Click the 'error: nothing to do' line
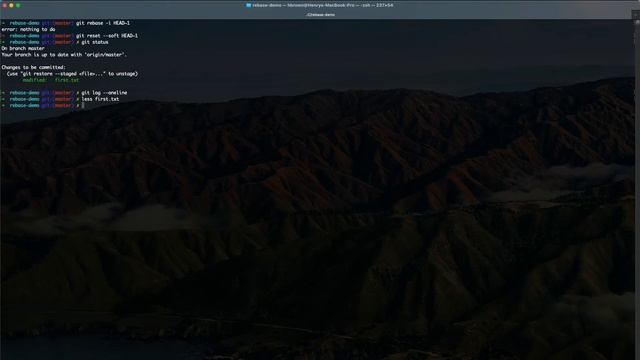 point(29,29)
